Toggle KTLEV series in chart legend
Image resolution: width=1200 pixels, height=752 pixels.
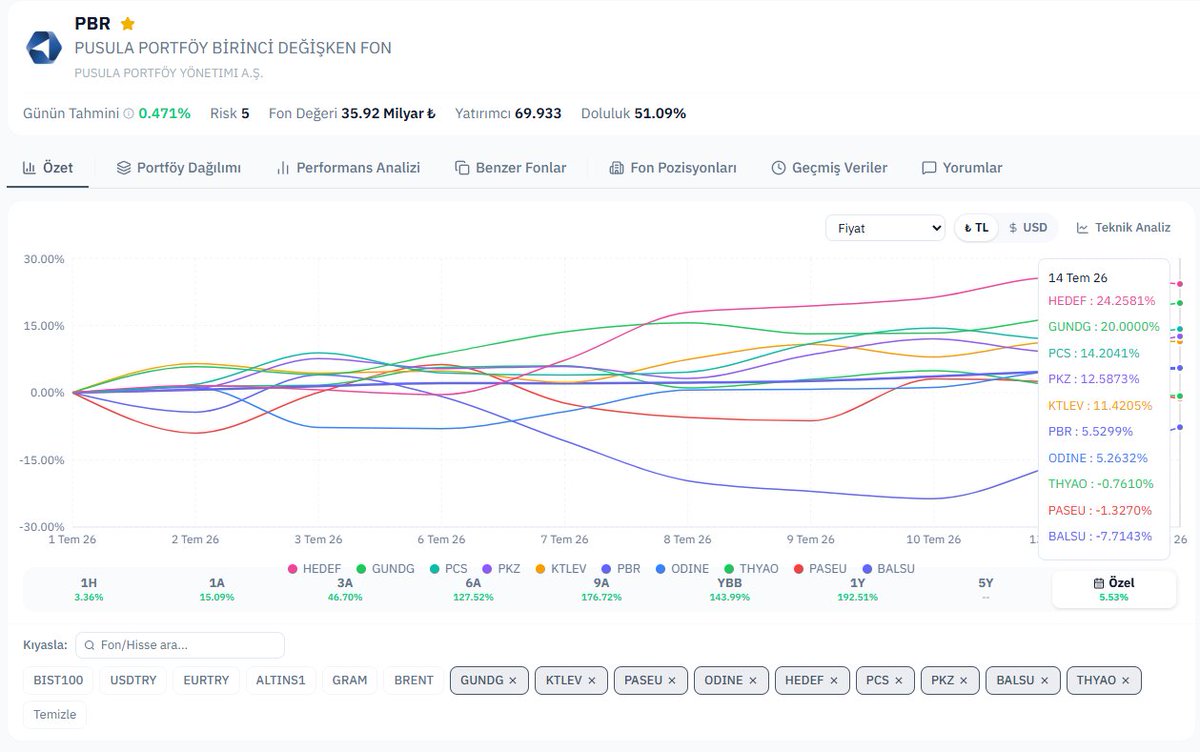(x=560, y=568)
